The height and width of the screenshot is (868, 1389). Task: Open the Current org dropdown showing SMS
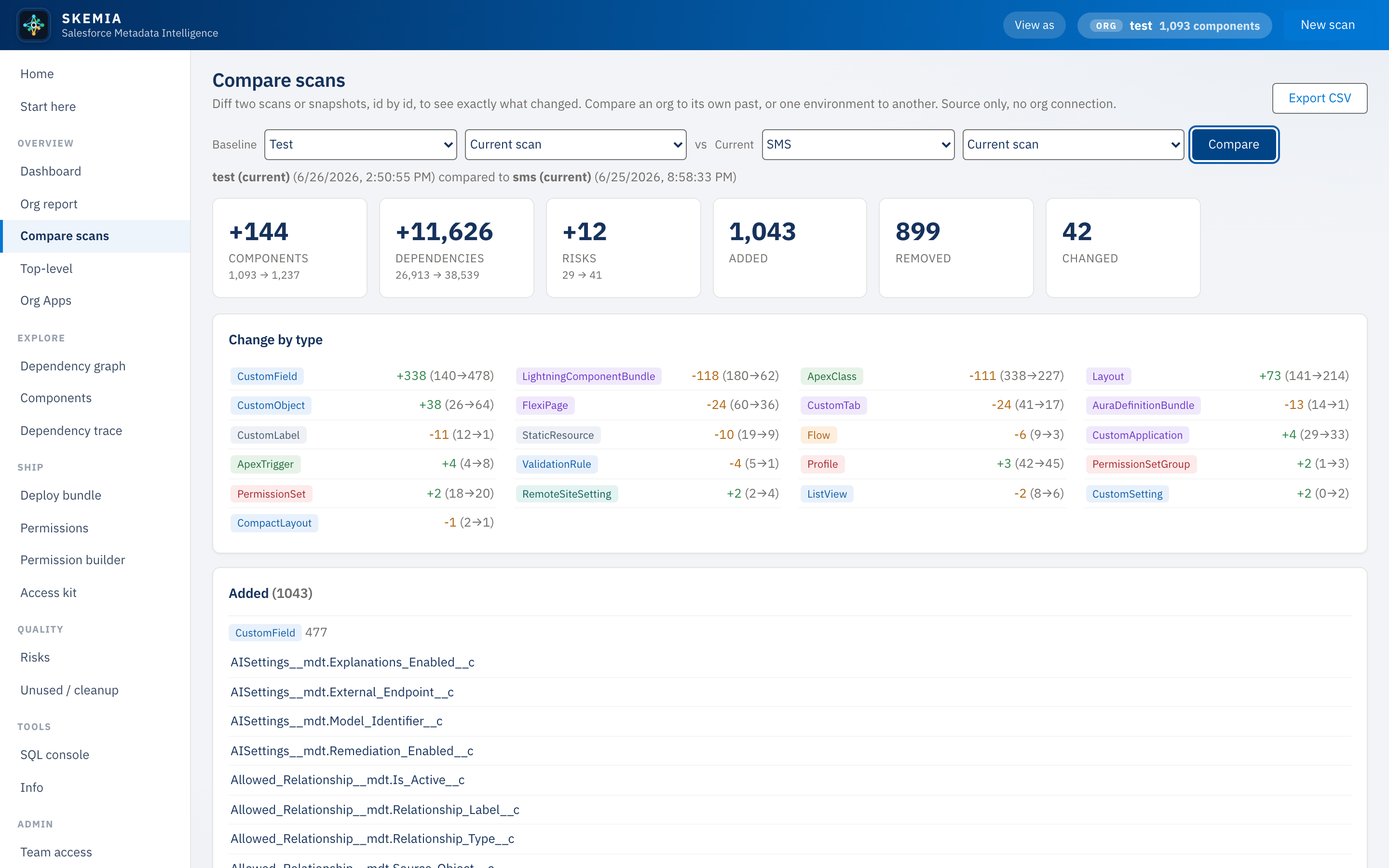point(858,145)
